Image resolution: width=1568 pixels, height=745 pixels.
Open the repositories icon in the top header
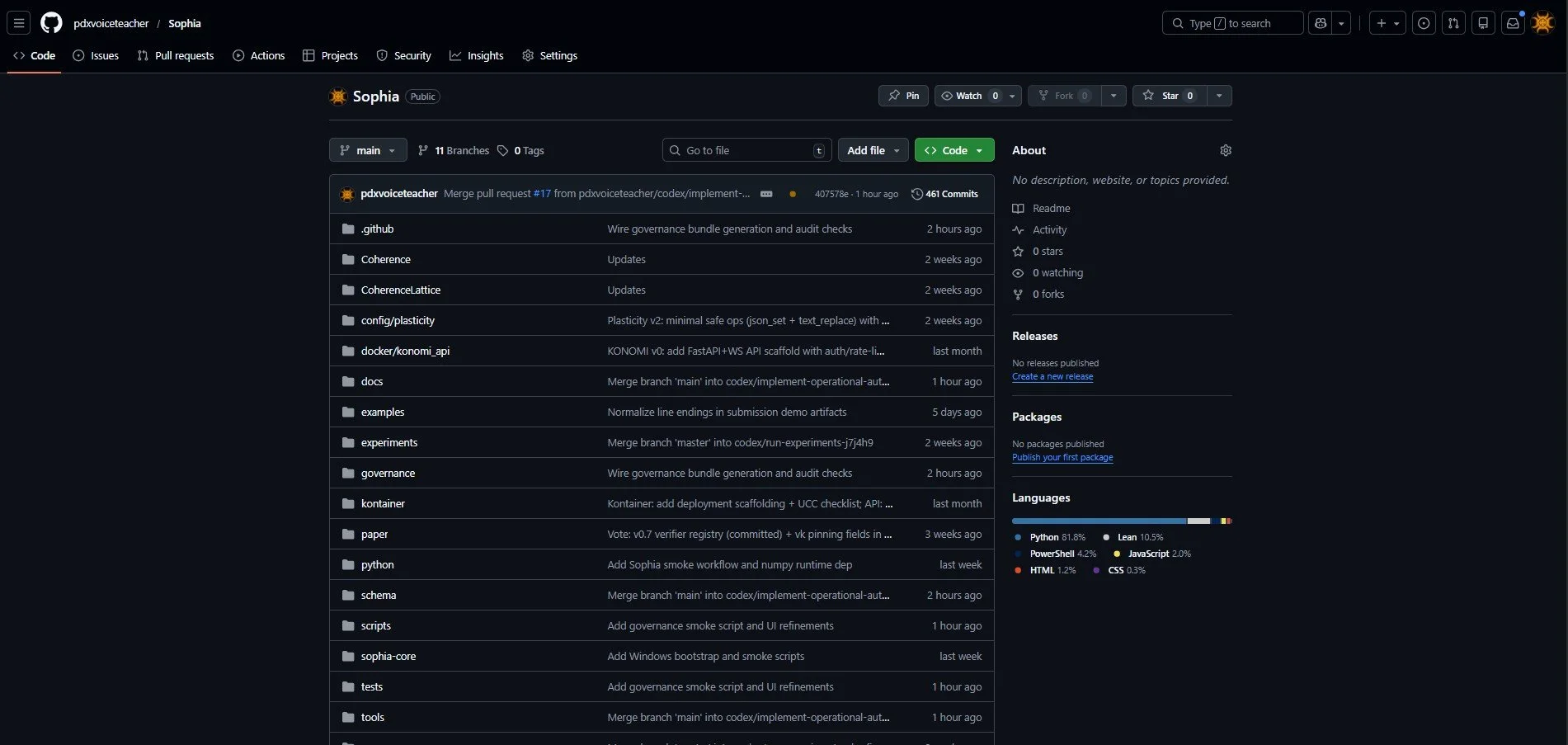pyautogui.click(x=1483, y=23)
